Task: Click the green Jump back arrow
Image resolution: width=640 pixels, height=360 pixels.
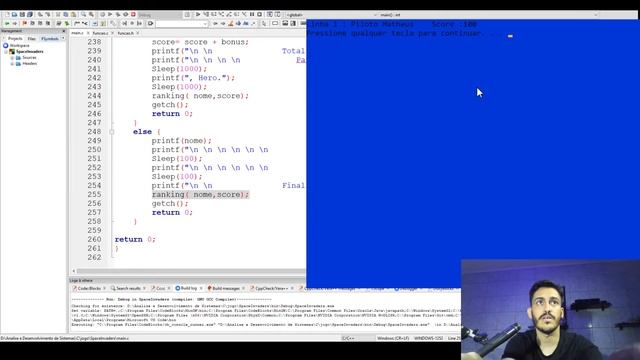Action: (7, 23)
